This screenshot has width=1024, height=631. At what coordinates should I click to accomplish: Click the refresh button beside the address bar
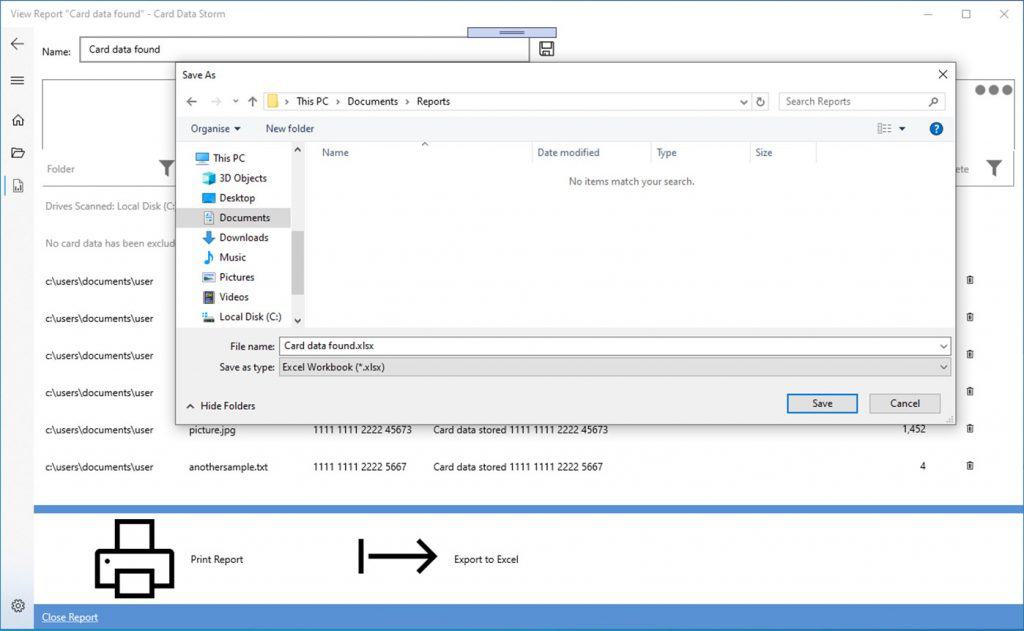761,102
